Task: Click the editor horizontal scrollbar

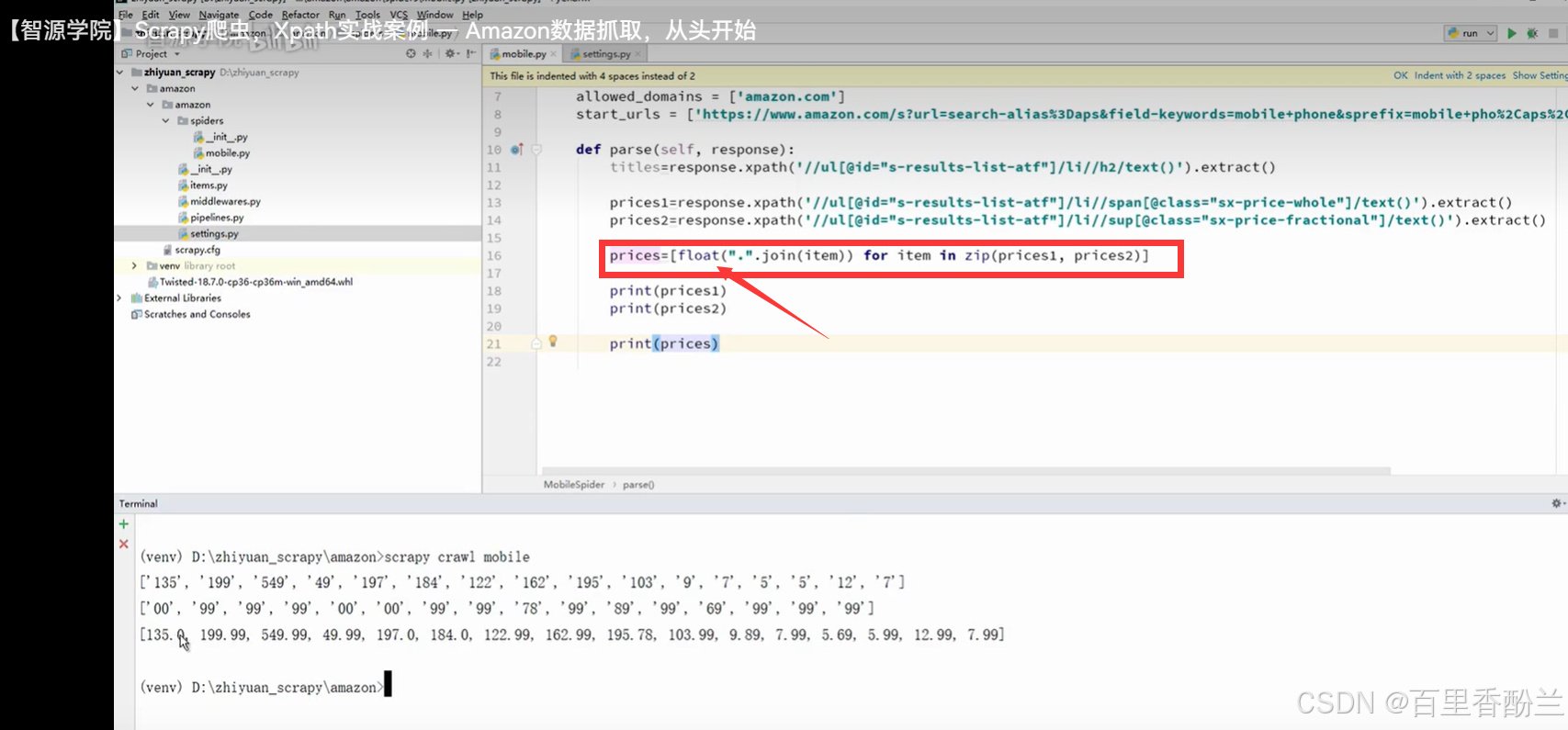Action: pos(966,470)
